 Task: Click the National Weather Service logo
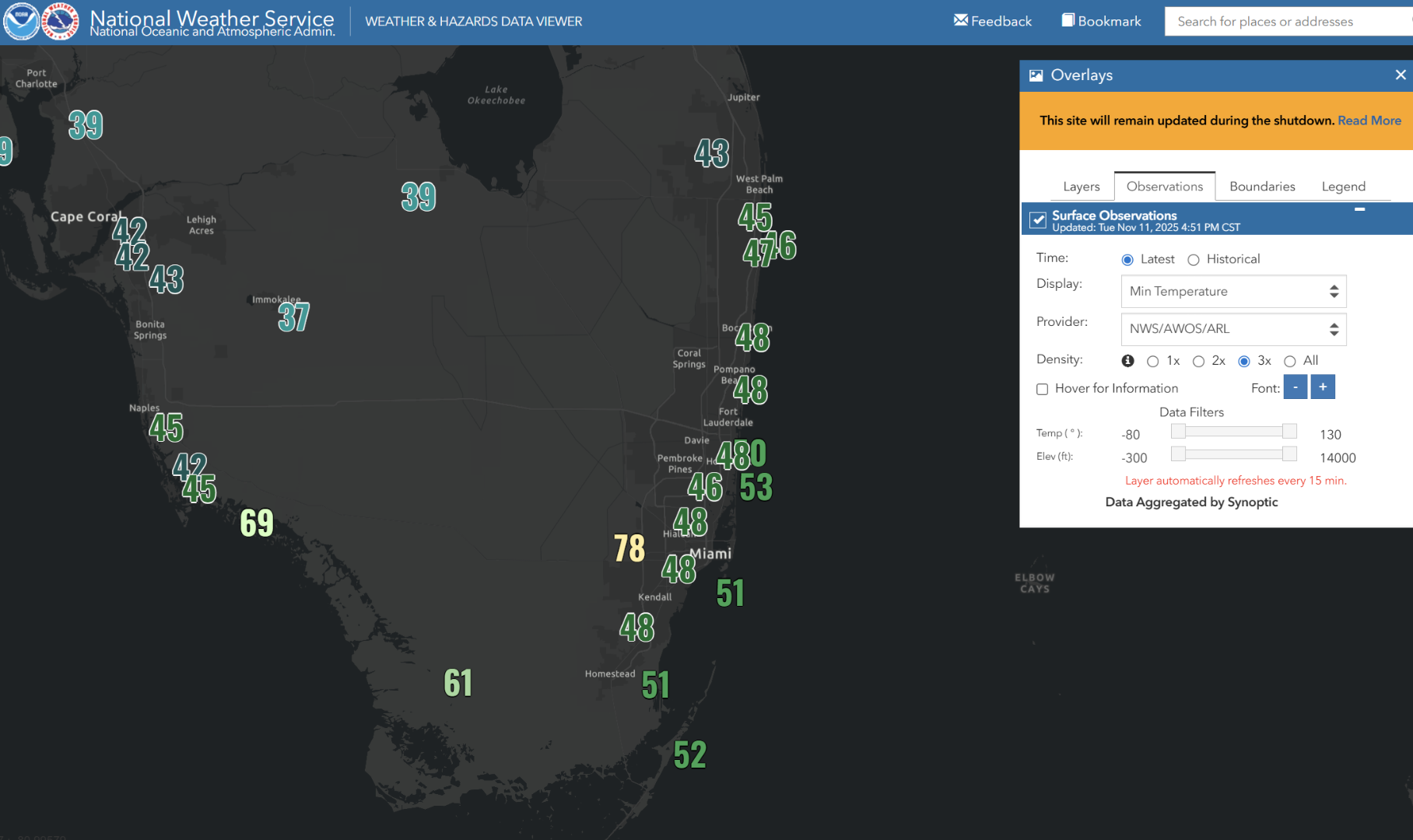(x=60, y=21)
